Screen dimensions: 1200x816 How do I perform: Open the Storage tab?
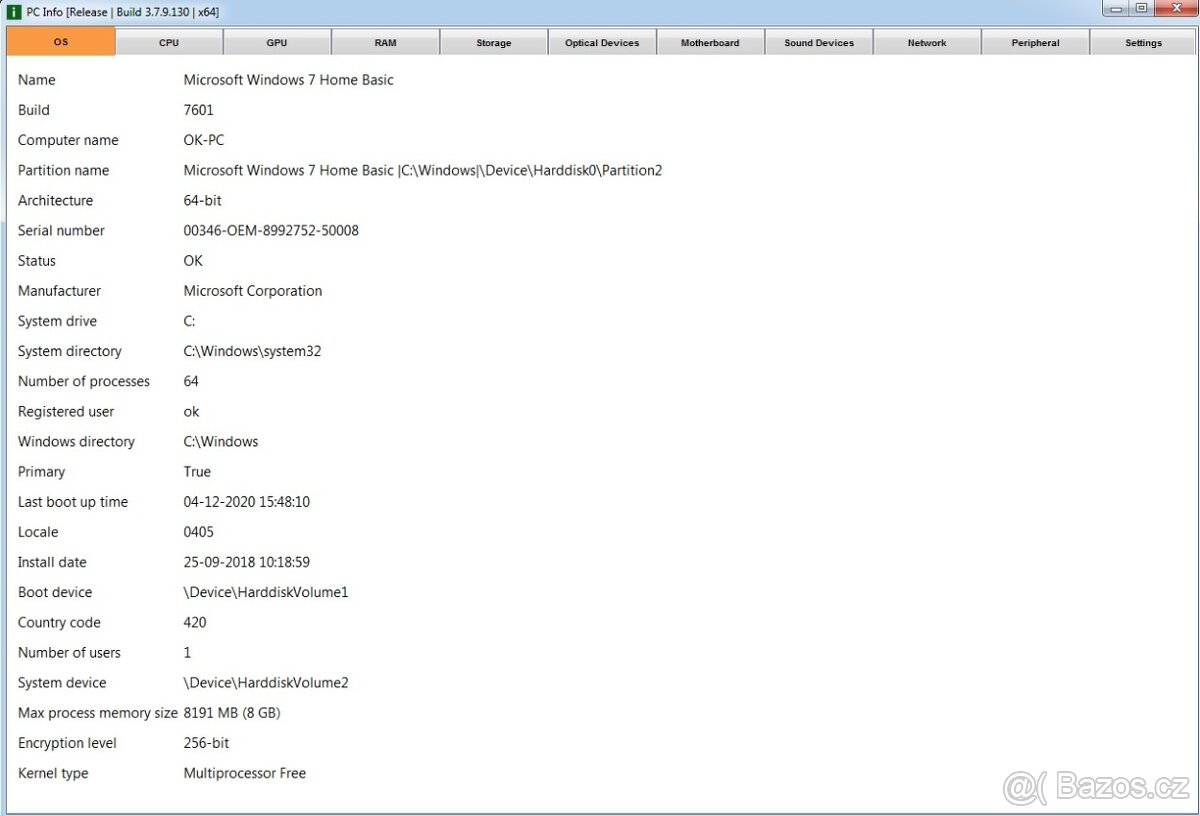[x=493, y=43]
